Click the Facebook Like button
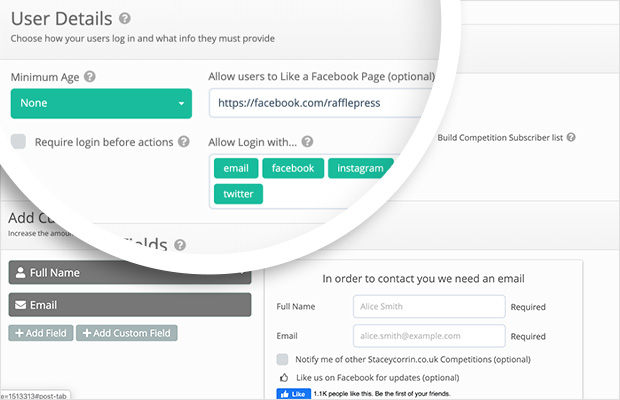This screenshot has width=620, height=400. 294,394
